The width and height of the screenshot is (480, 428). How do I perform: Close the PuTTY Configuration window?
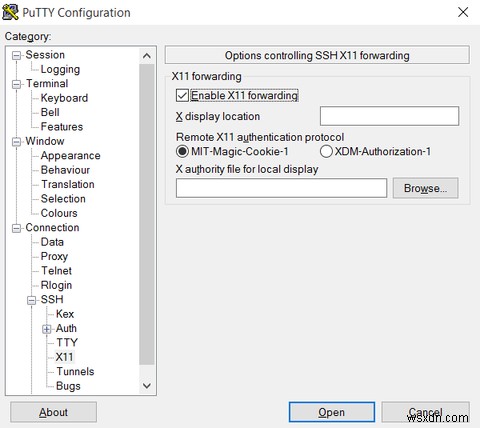pyautogui.click(x=463, y=12)
